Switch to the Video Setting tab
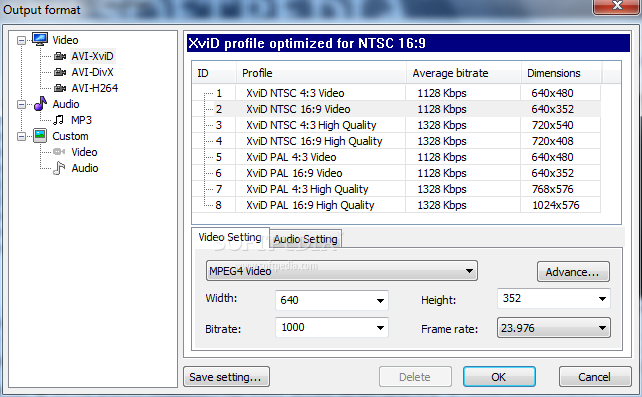Image resolution: width=642 pixels, height=397 pixels. tap(230, 237)
